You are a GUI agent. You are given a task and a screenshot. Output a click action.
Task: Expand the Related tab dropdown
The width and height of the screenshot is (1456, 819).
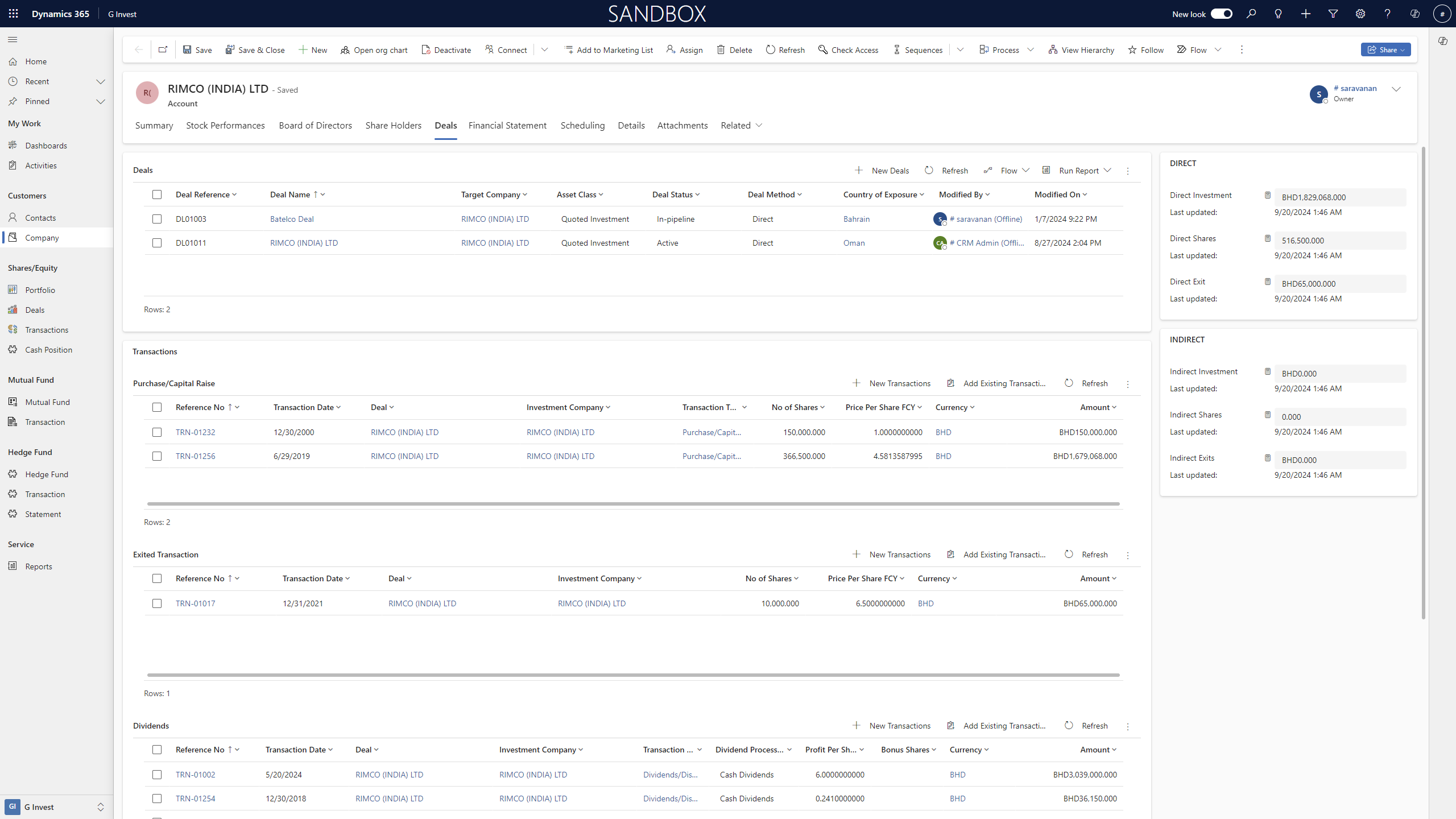(x=759, y=125)
